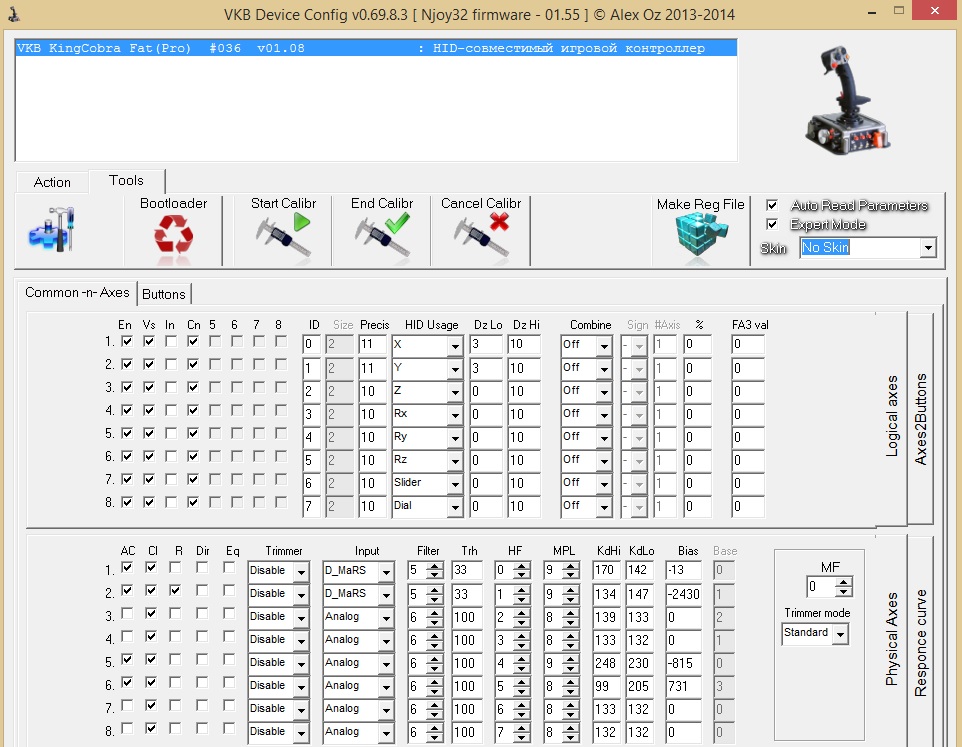Open Input dropdown for physical axis 2
962x747 pixels.
386,594
